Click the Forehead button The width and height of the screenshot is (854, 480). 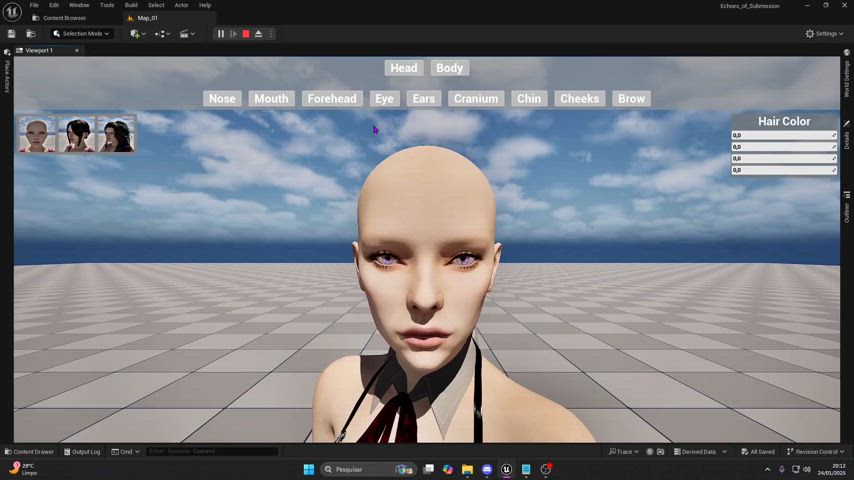(332, 99)
